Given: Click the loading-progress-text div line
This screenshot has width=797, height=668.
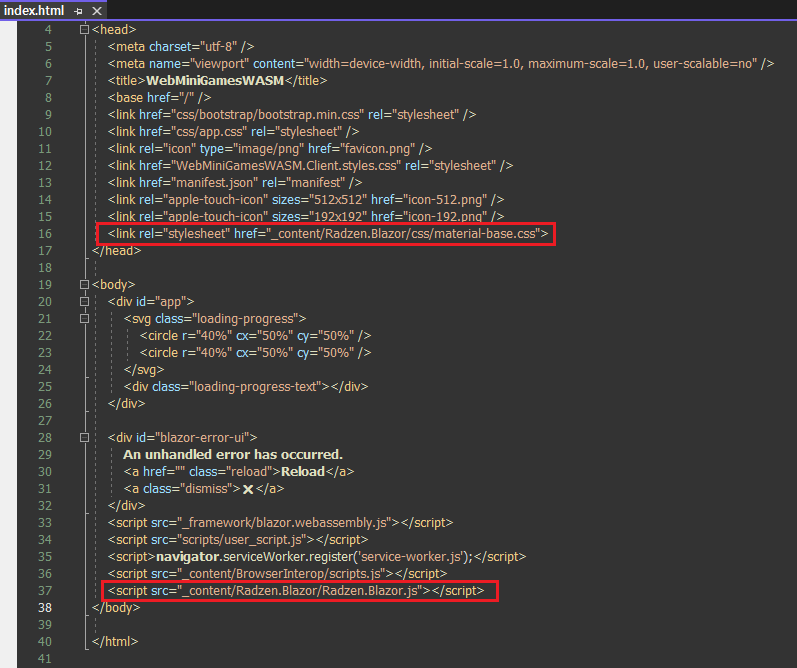Looking at the screenshot, I should tap(246, 387).
